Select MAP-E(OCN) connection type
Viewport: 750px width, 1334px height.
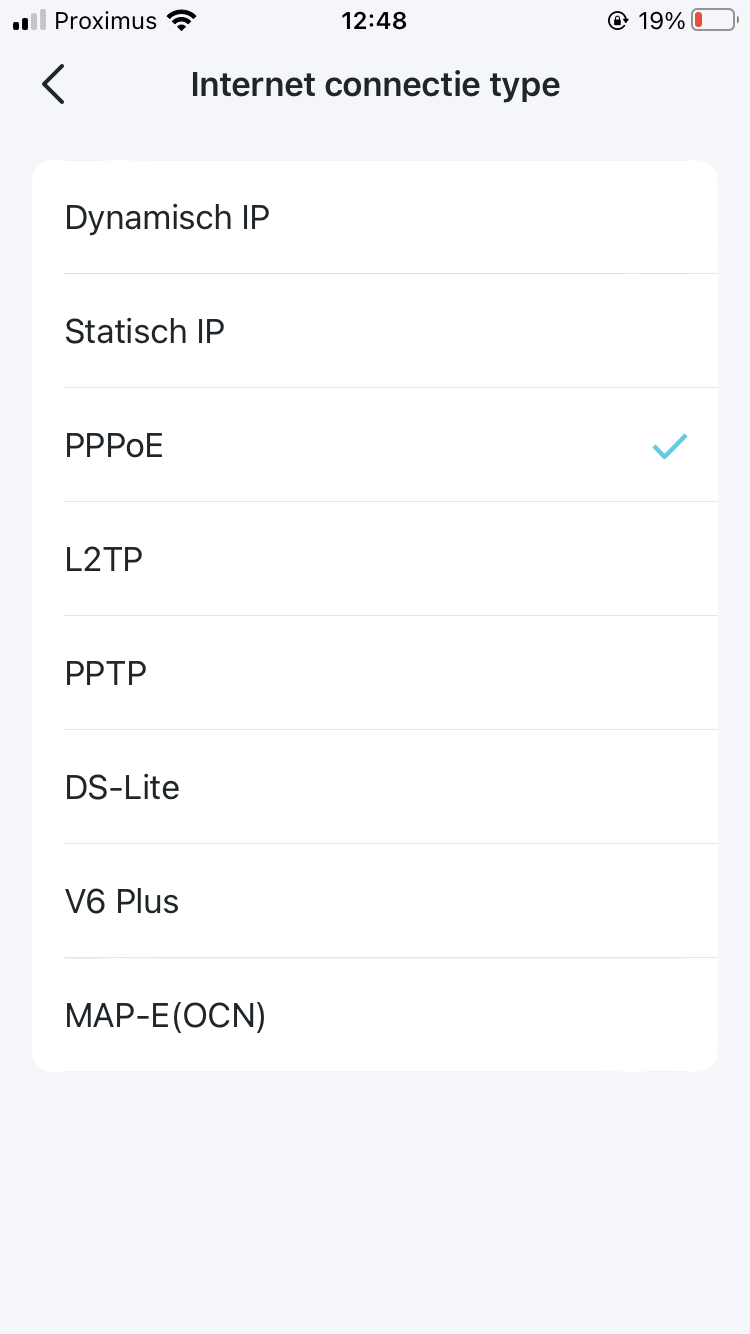tap(165, 1015)
